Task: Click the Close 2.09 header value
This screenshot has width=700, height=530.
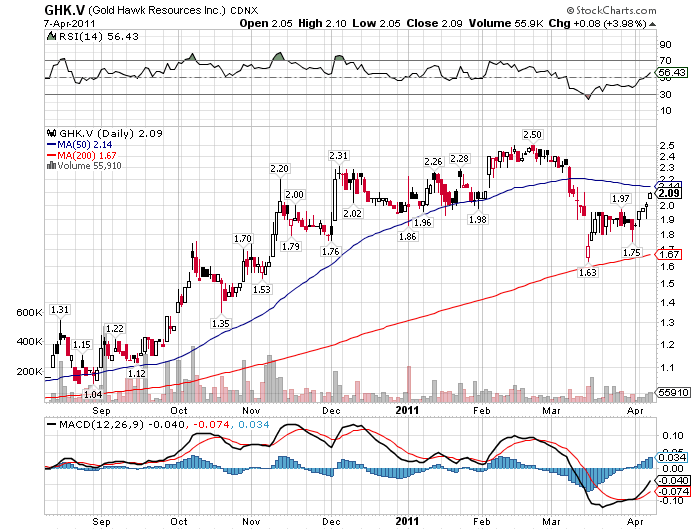Action: 434,24
